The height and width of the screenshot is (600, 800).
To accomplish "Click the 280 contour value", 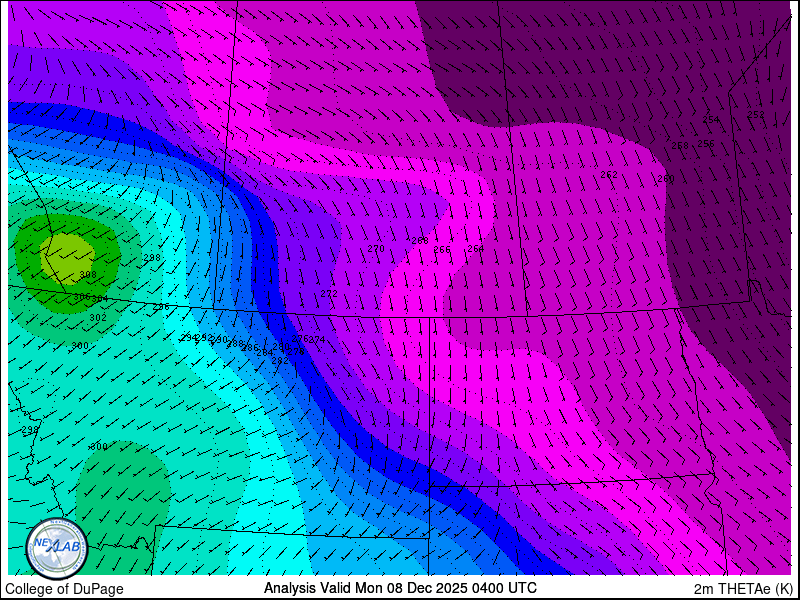I will (x=281, y=347).
